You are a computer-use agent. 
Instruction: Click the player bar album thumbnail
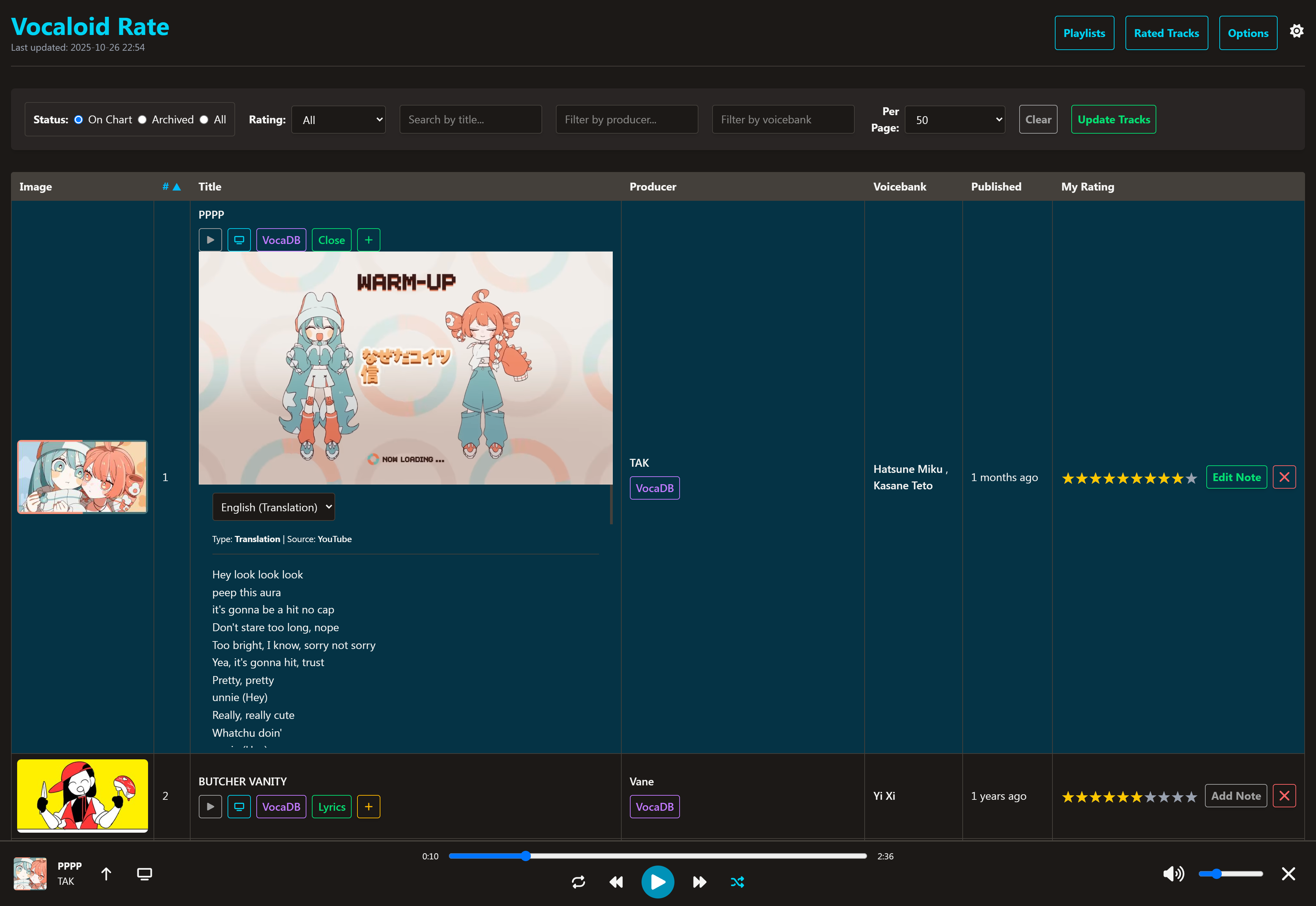point(30,874)
